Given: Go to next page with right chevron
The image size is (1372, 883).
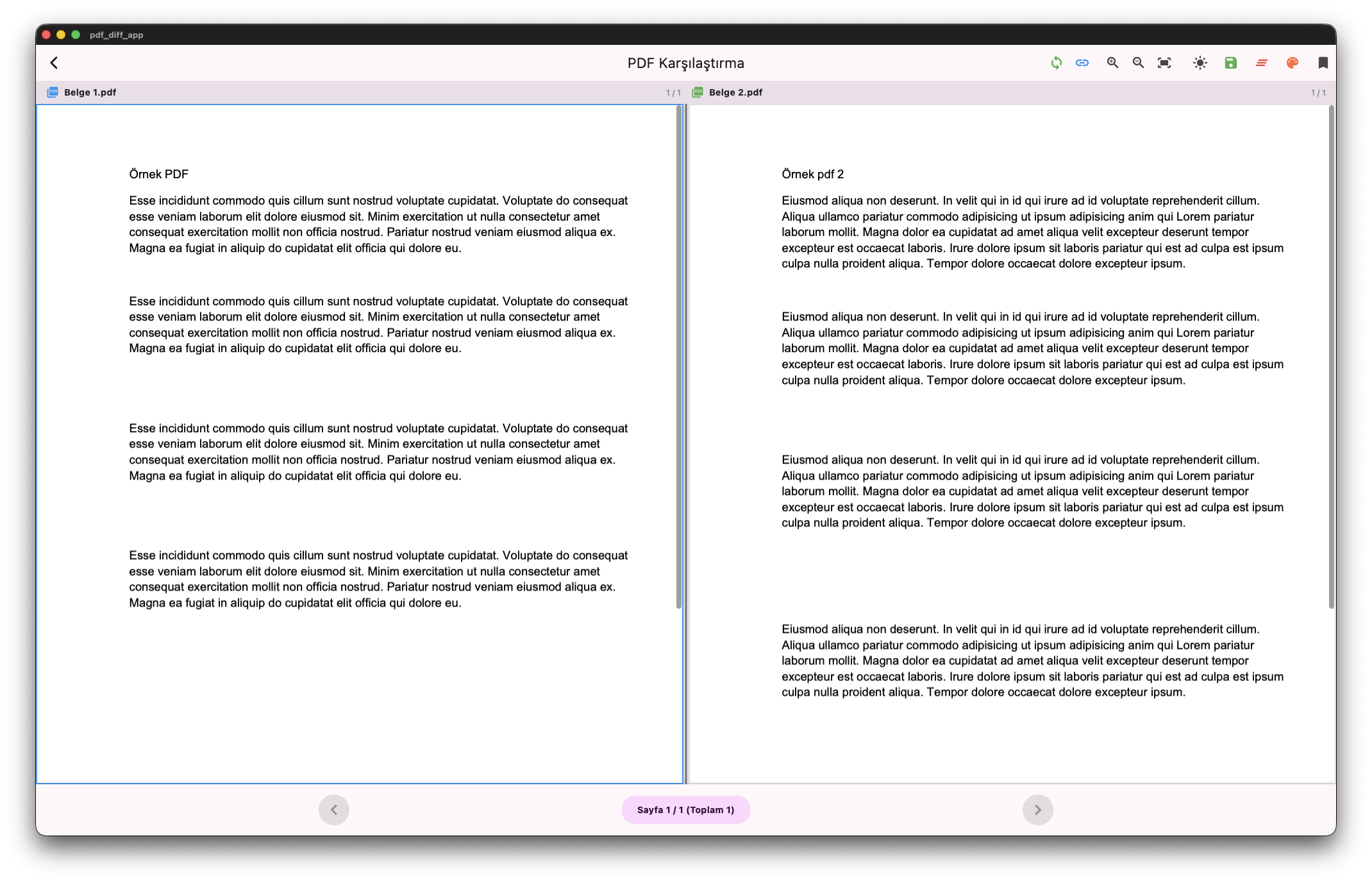Looking at the screenshot, I should point(1037,810).
